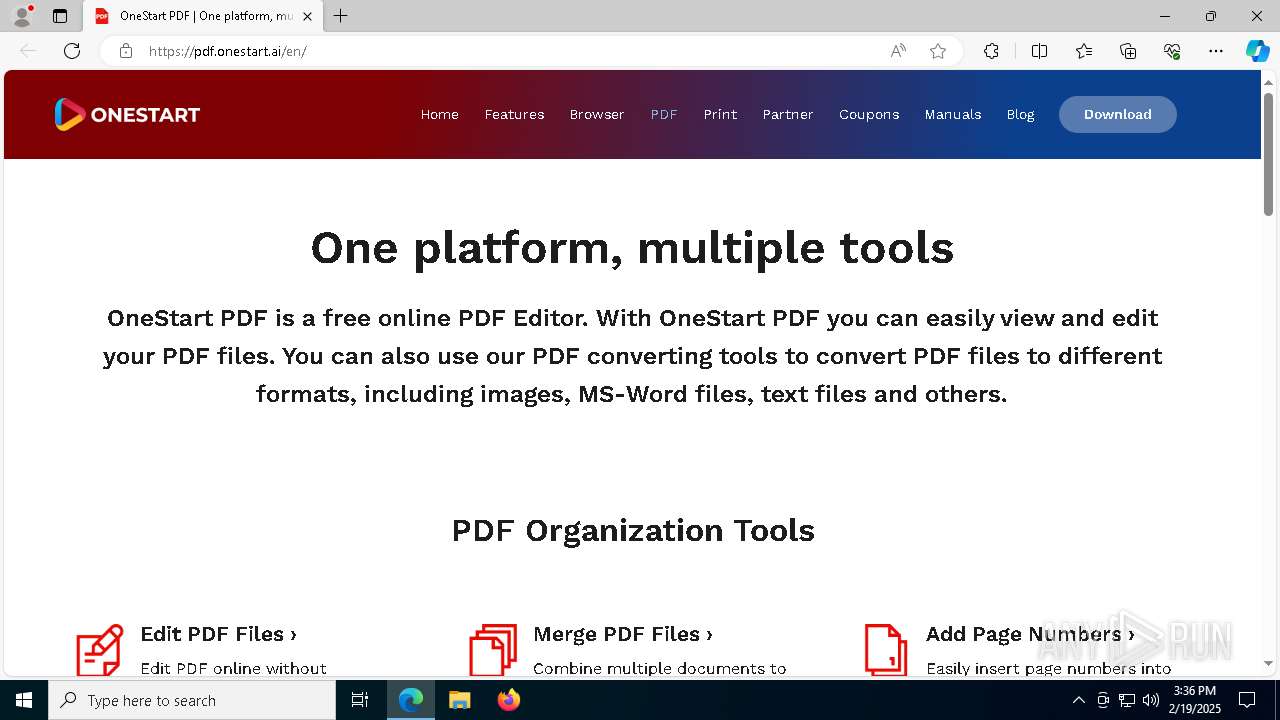Close the OneStart PDF tab

[x=307, y=16]
